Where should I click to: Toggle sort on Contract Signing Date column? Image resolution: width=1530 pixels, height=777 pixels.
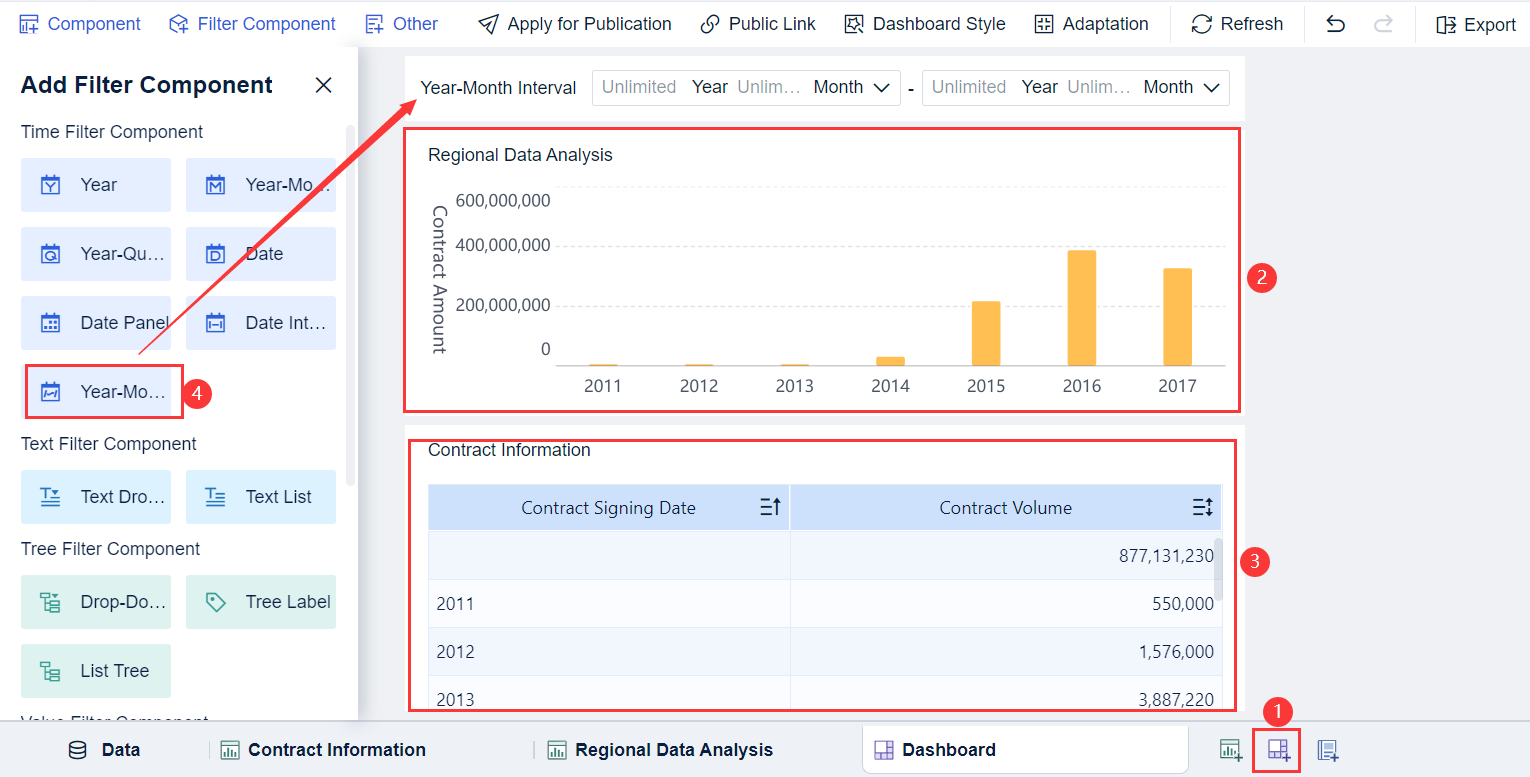pos(769,507)
